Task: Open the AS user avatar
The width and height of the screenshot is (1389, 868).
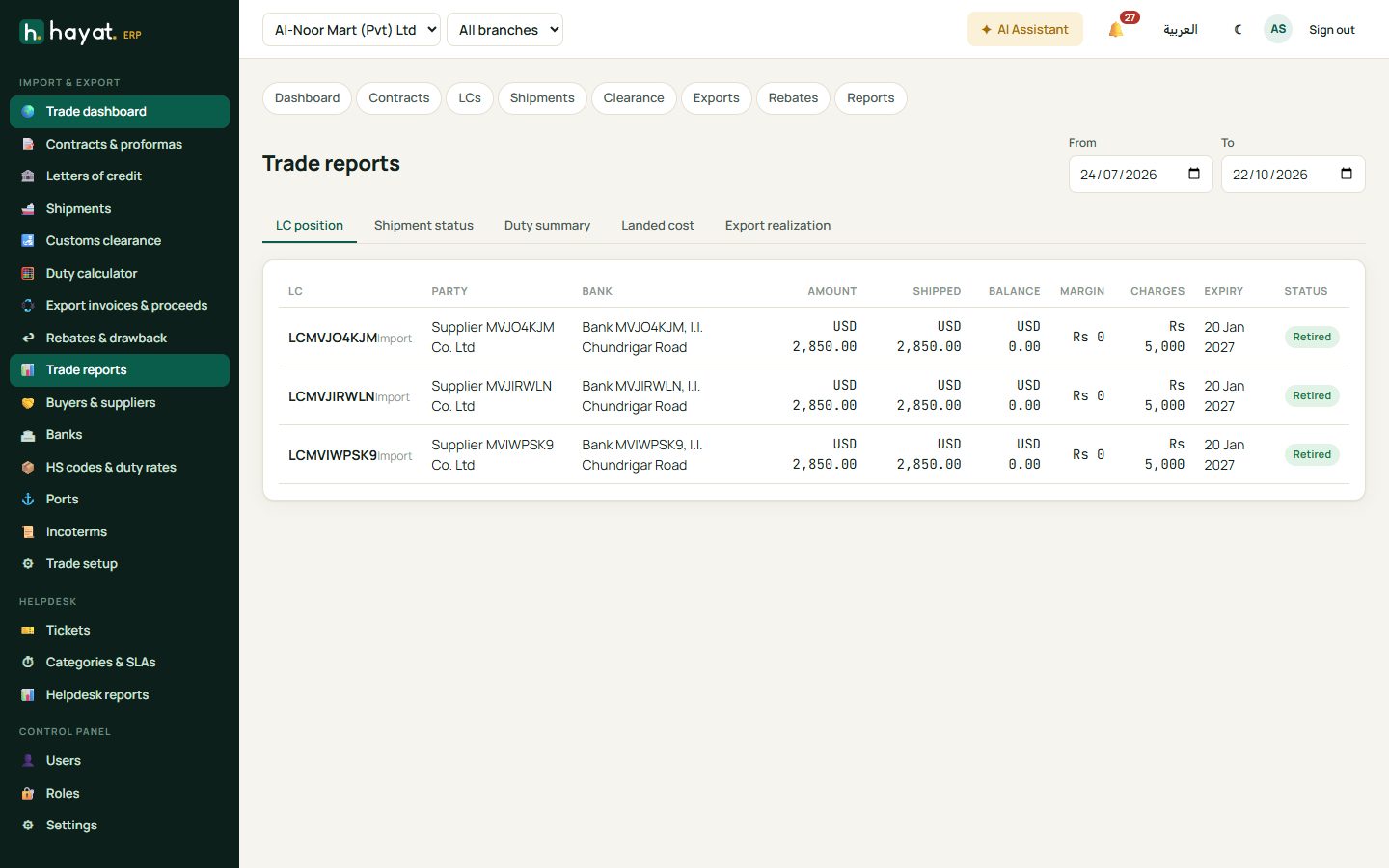Action: click(x=1278, y=29)
